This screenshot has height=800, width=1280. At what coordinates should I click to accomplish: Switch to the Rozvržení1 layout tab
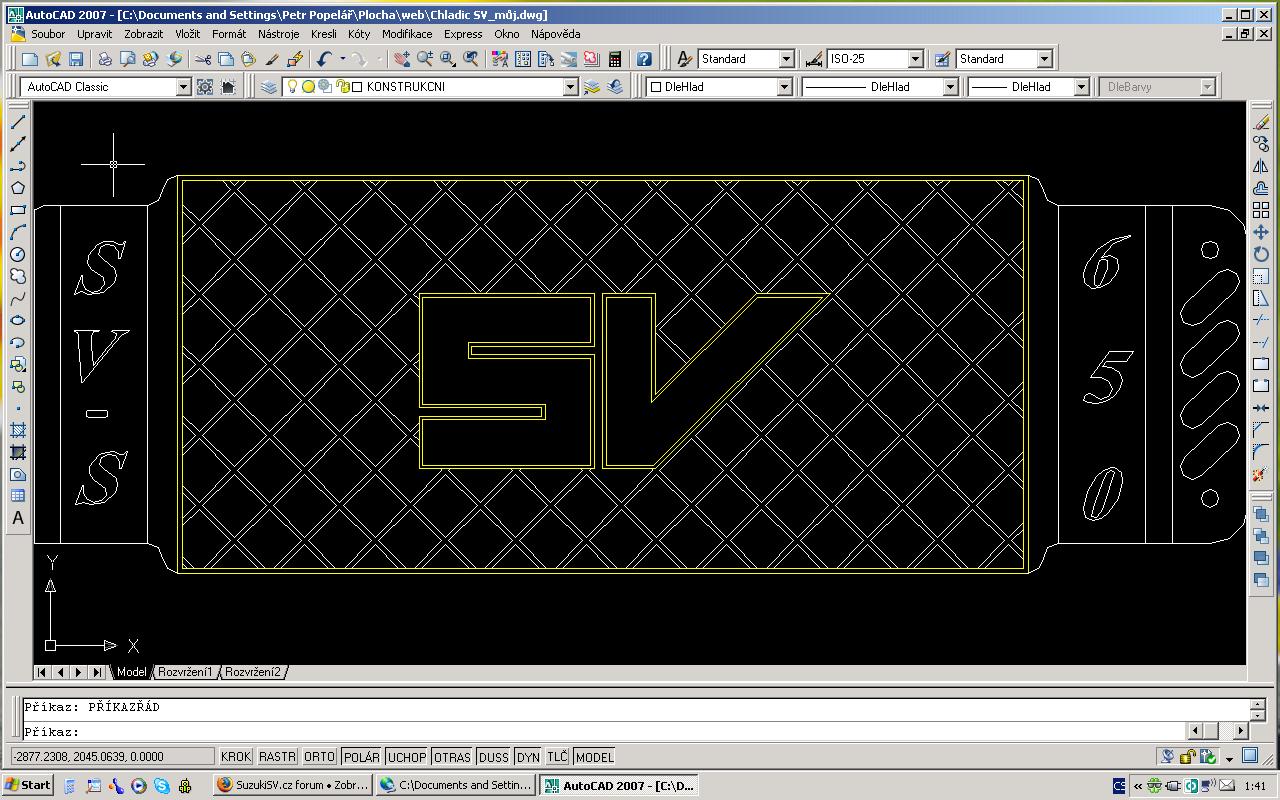tap(185, 672)
